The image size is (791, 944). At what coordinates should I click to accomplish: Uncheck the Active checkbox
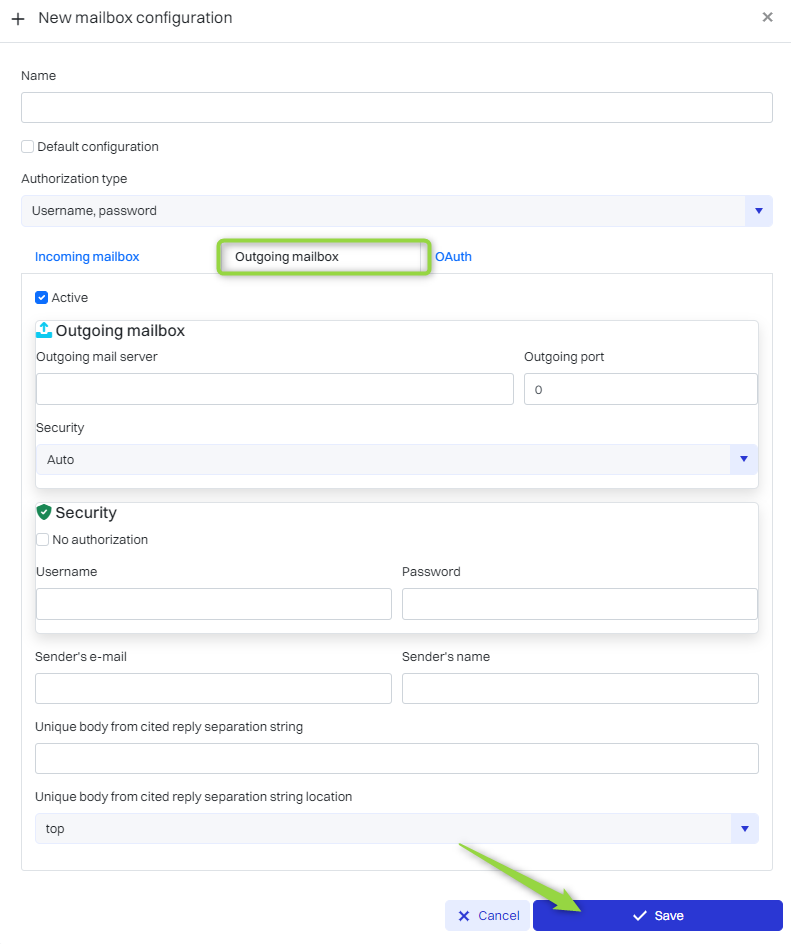[42, 298]
